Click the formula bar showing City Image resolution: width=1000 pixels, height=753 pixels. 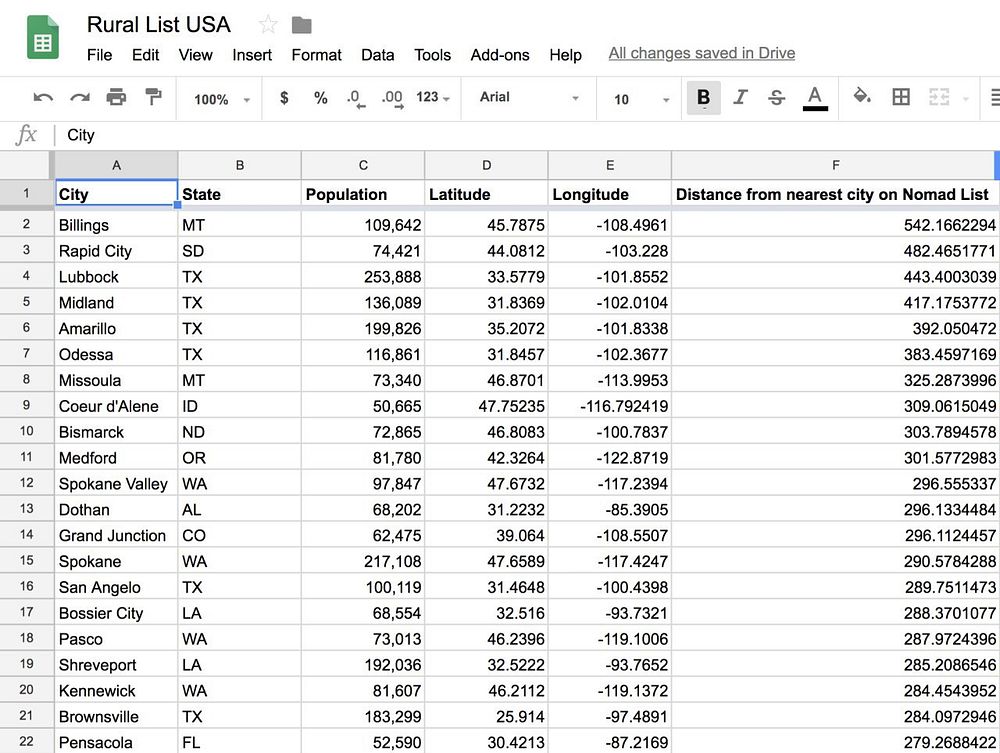(529, 135)
